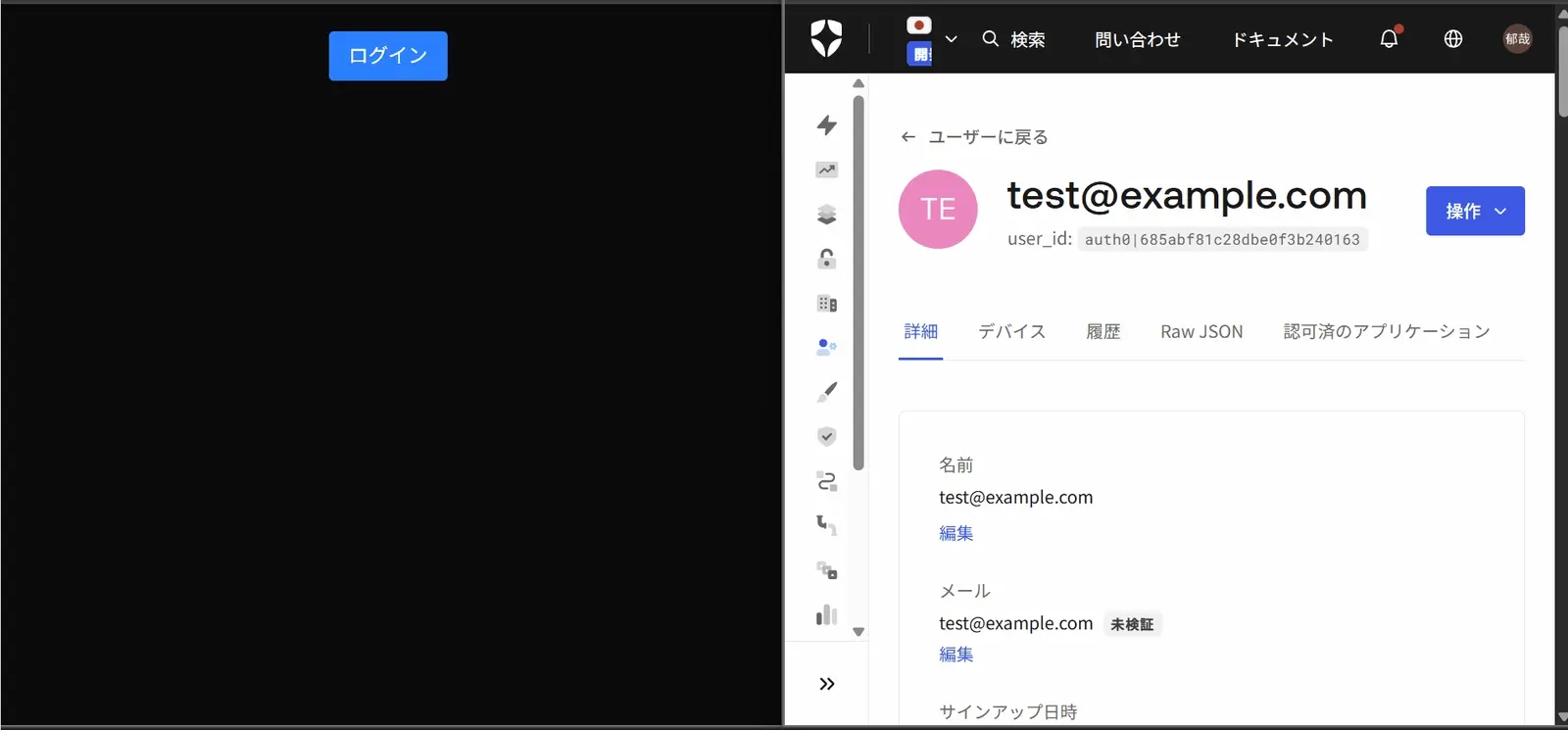Screen dimensions: 1568x730
Task: Open the User Management people icon
Action: pyautogui.click(x=827, y=347)
